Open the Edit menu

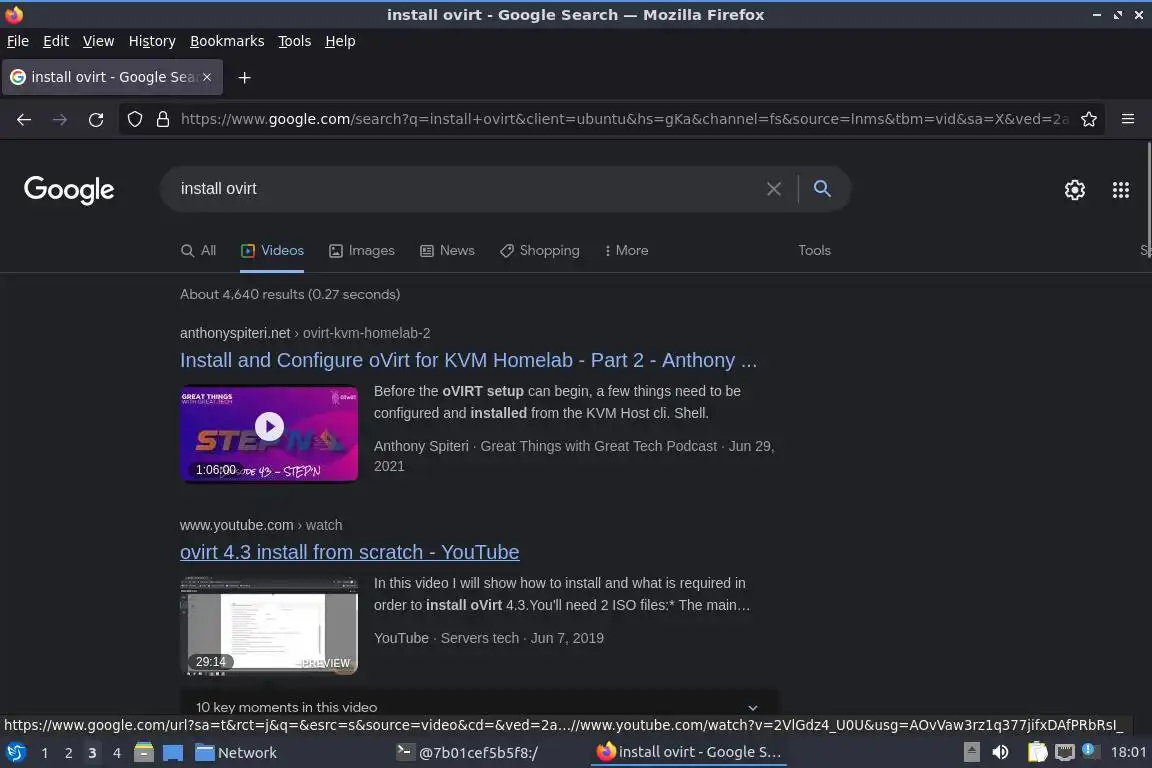click(56, 41)
